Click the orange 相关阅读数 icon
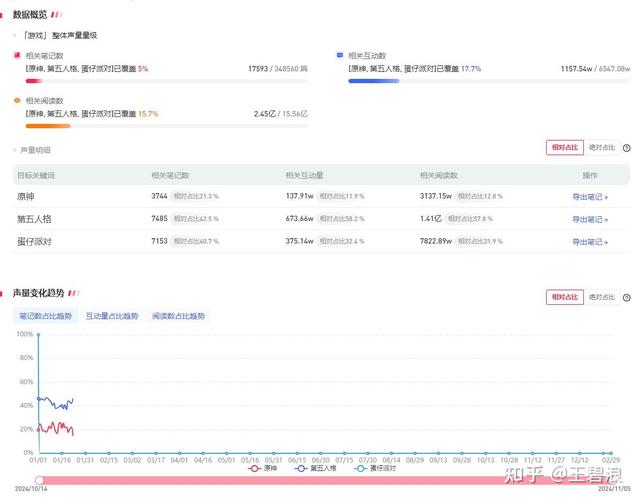 click(17, 101)
